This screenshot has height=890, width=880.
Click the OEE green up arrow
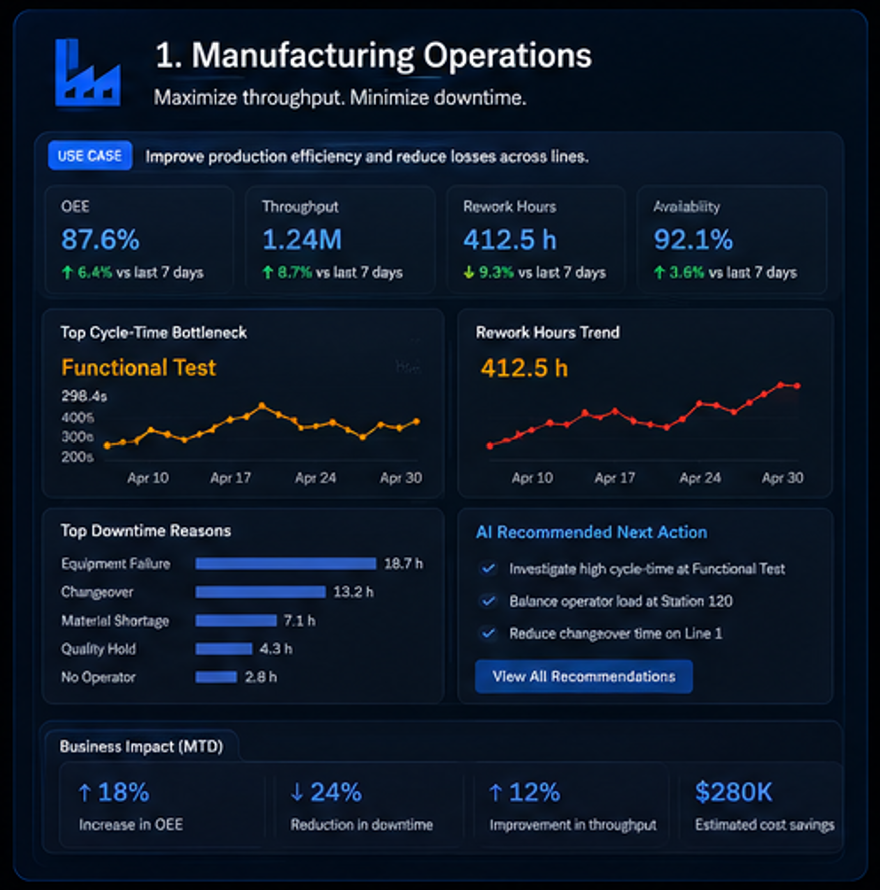pyautogui.click(x=67, y=272)
